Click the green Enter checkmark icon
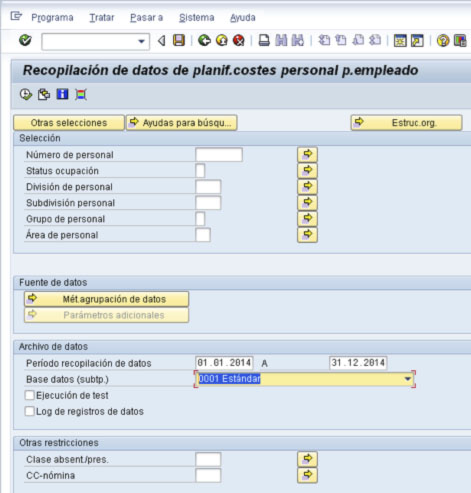 tap(25, 41)
